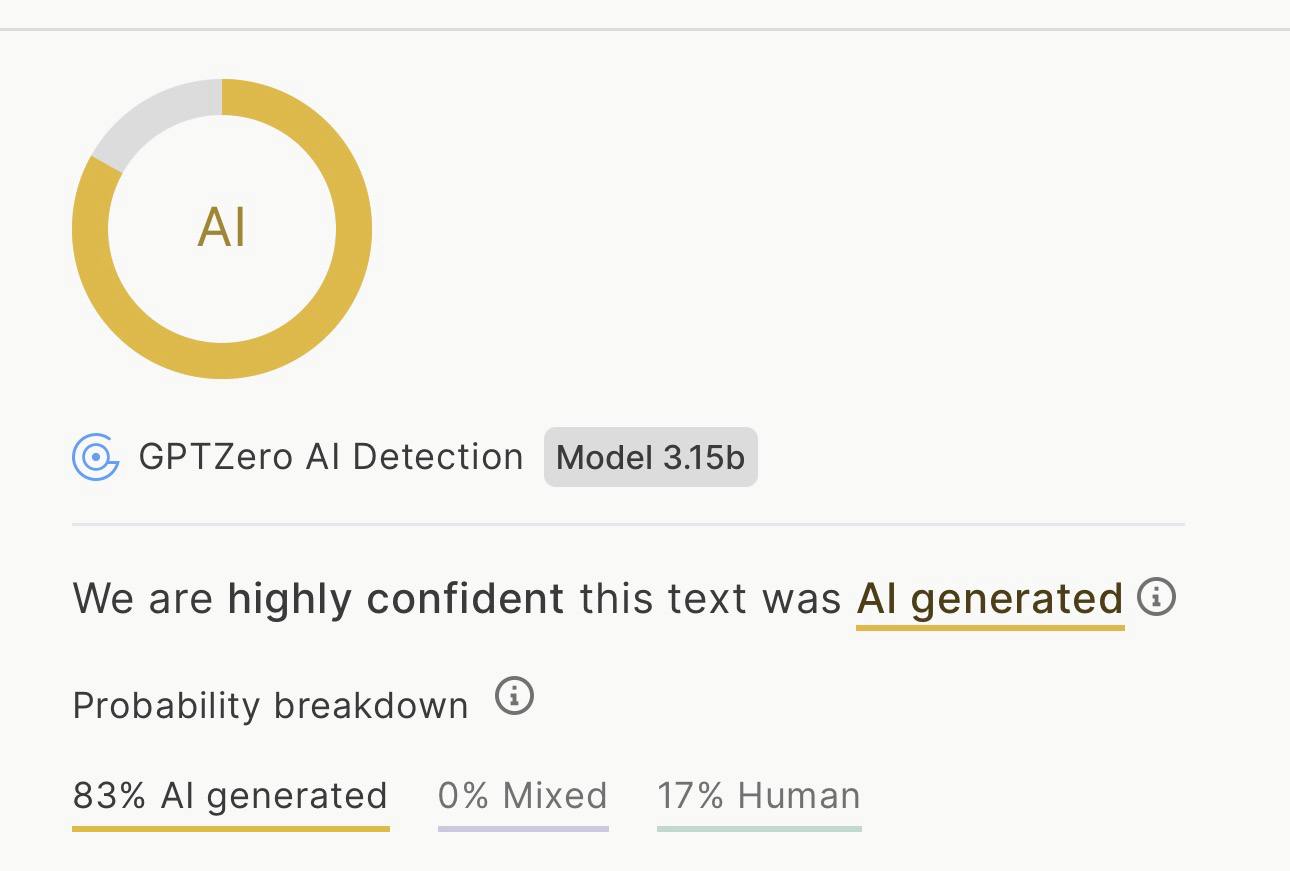
Task: Click green bar under 17% Human
Action: tap(759, 828)
